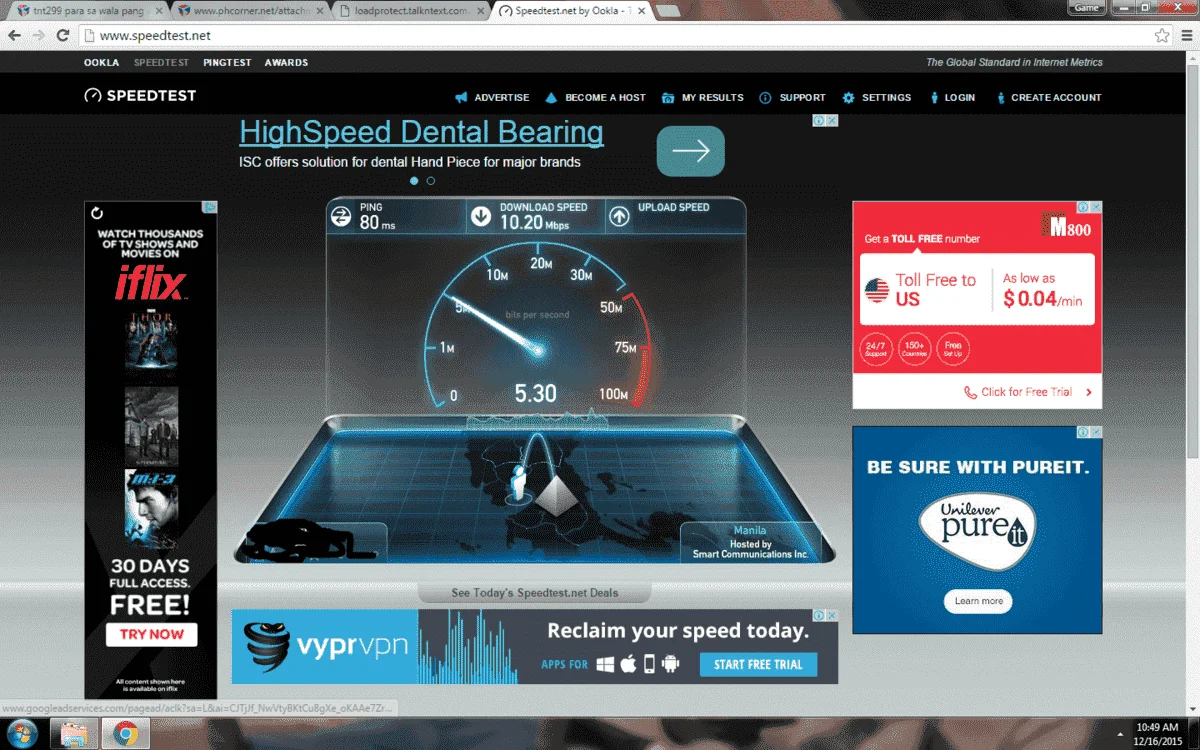Select the first ad carousel dot
The image size is (1200, 750).
414,181
